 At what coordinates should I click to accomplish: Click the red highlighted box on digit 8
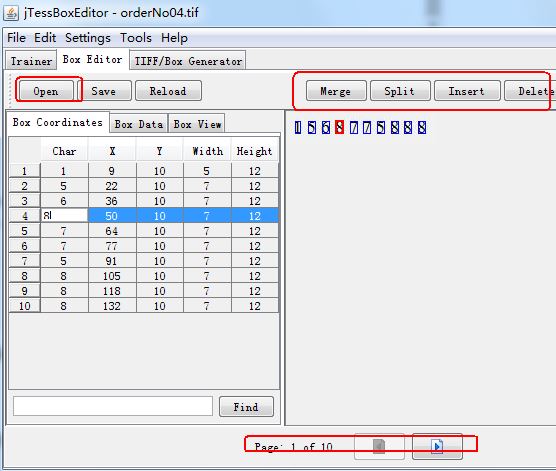pyautogui.click(x=339, y=127)
